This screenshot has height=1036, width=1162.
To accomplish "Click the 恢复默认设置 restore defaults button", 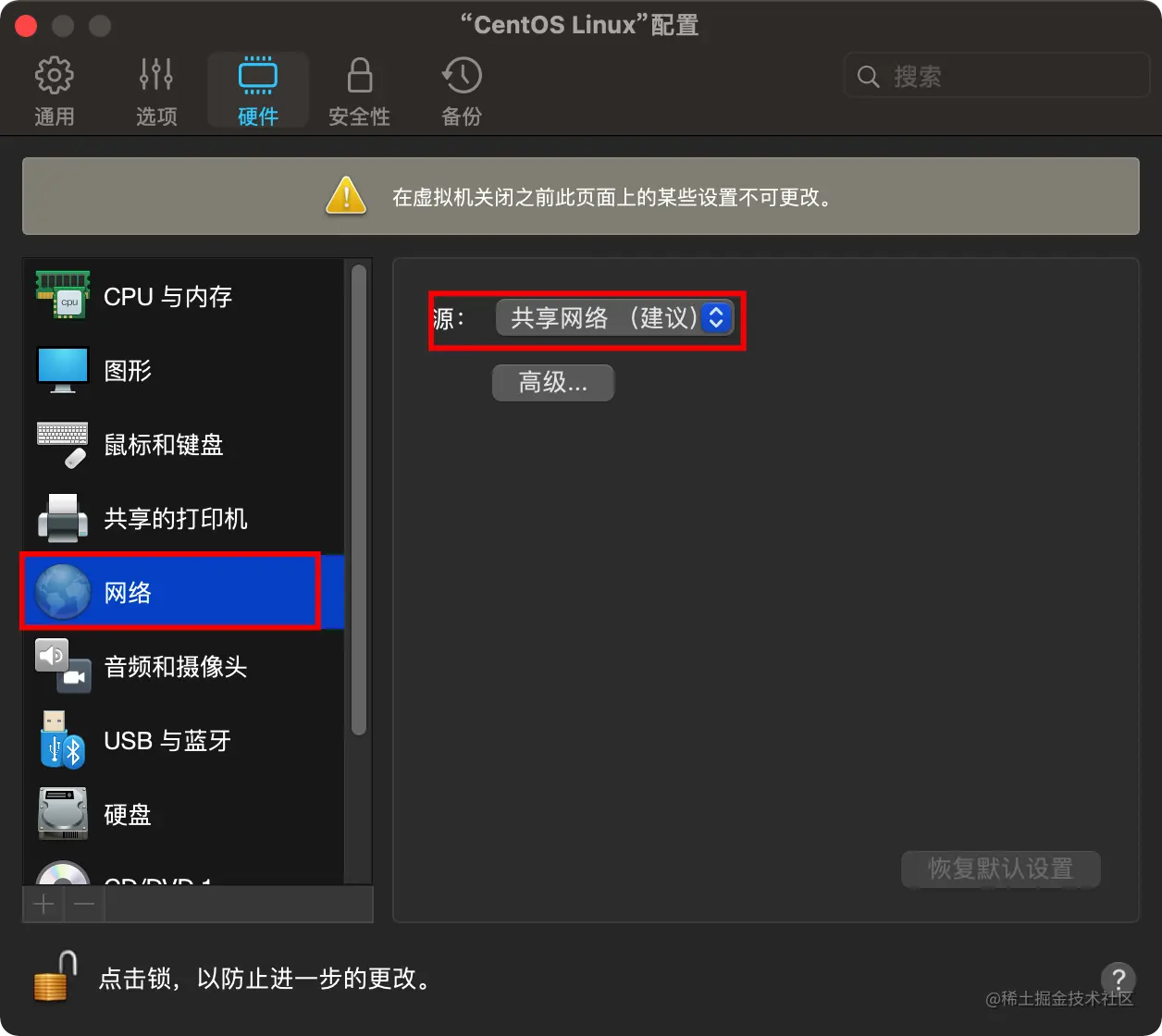I will 1001,869.
